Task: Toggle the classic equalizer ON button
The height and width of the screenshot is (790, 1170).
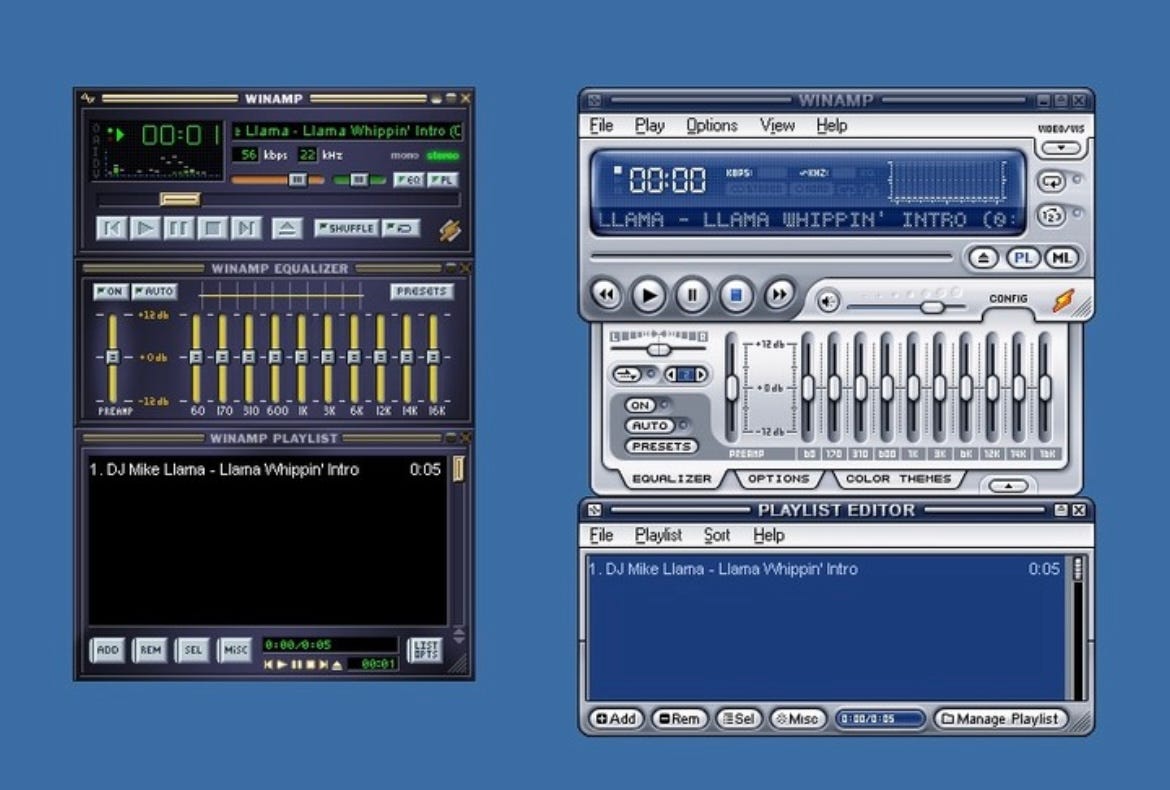Action: (110, 291)
